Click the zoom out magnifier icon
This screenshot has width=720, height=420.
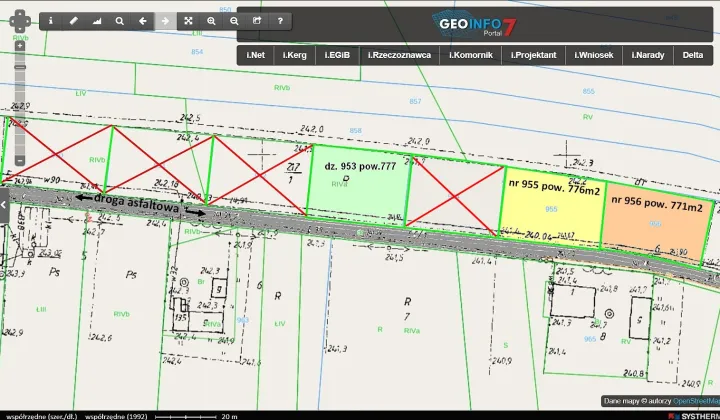click(x=234, y=21)
